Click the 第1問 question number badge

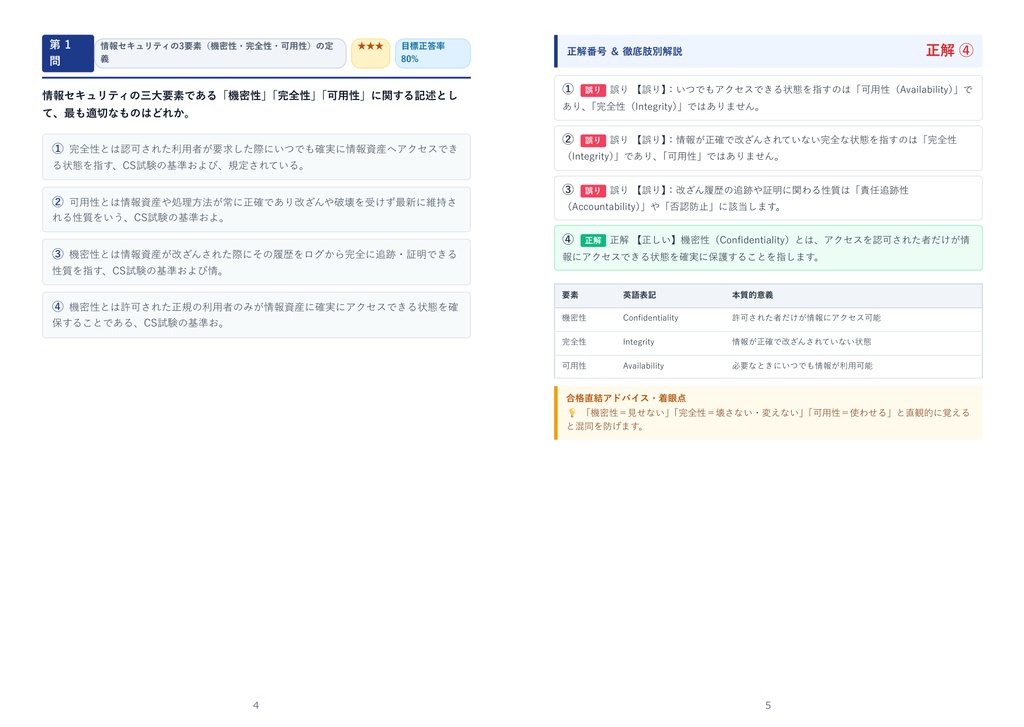tap(68, 53)
